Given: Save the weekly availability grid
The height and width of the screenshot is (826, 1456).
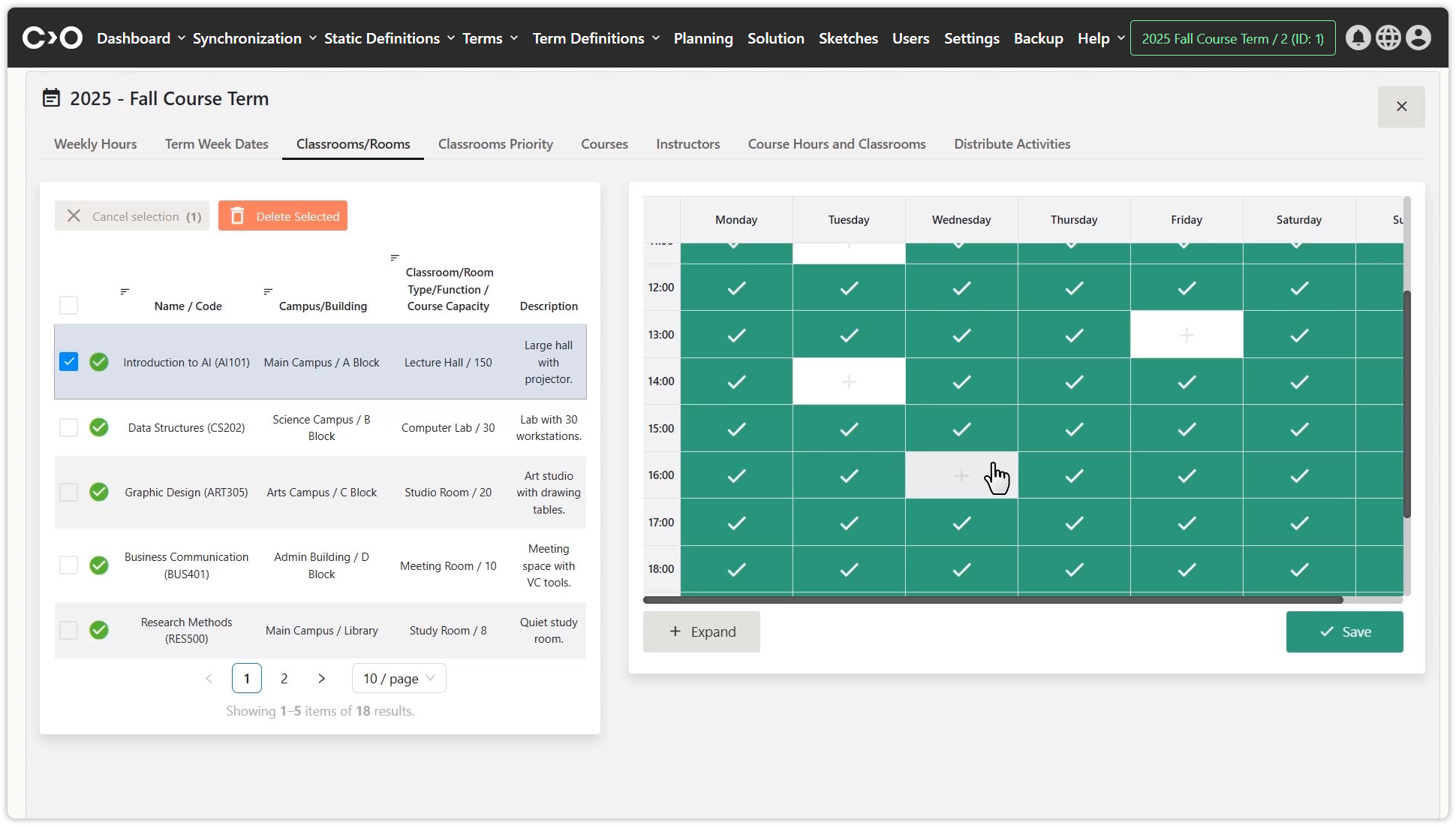Looking at the screenshot, I should click(1344, 632).
